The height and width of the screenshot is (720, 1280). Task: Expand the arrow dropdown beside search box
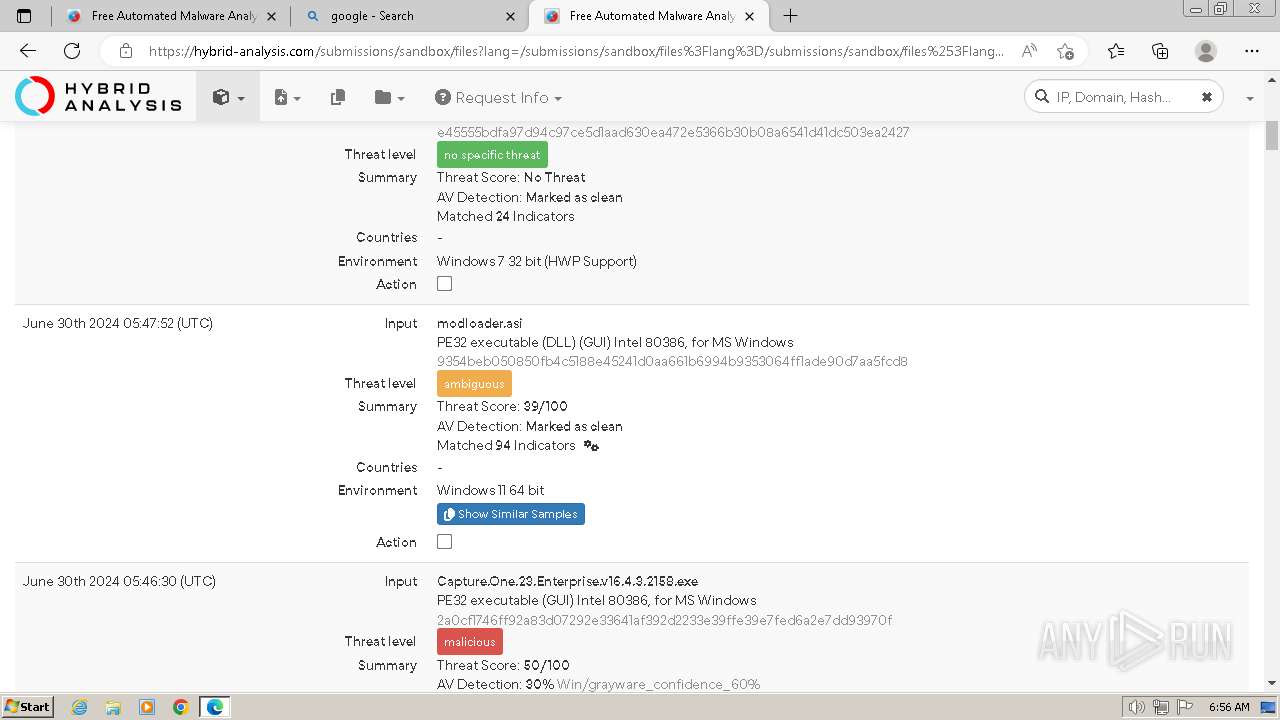click(1250, 98)
